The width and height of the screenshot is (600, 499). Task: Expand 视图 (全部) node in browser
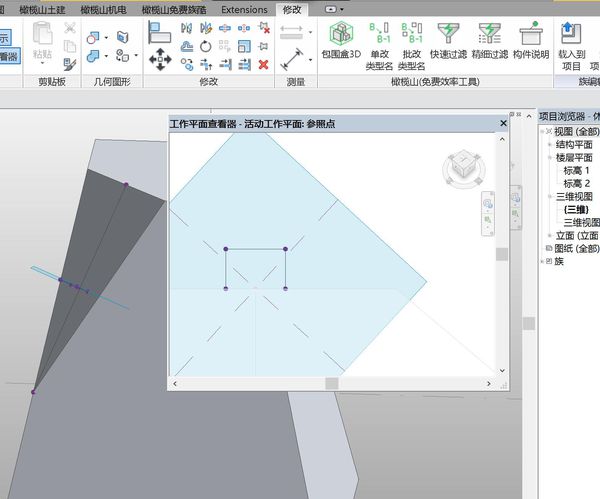pyautogui.click(x=543, y=132)
